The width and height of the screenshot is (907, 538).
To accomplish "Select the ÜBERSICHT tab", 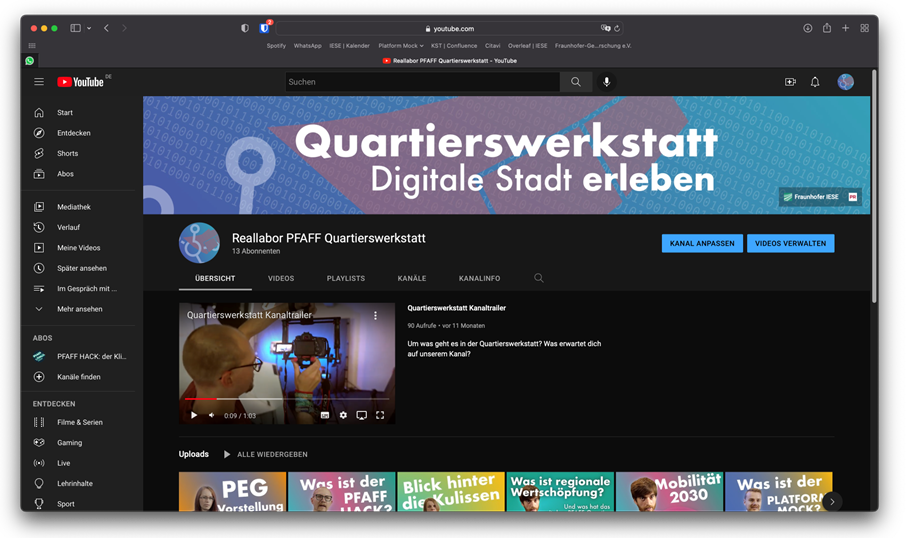I will click(x=215, y=278).
